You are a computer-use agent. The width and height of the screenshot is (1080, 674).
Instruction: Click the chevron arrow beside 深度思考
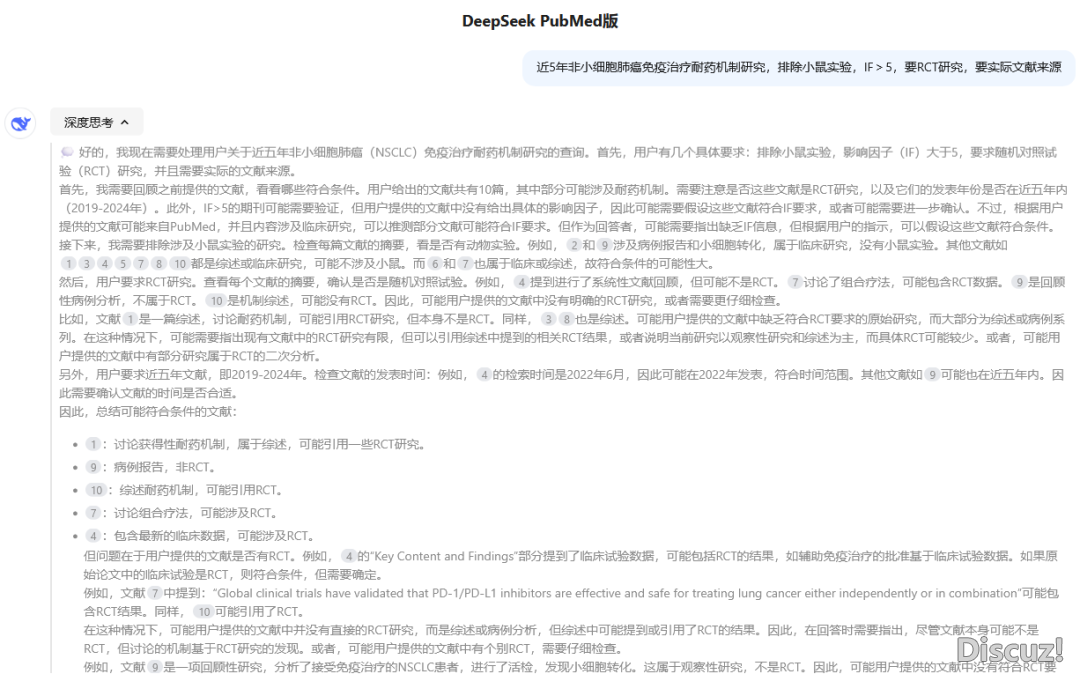125,123
